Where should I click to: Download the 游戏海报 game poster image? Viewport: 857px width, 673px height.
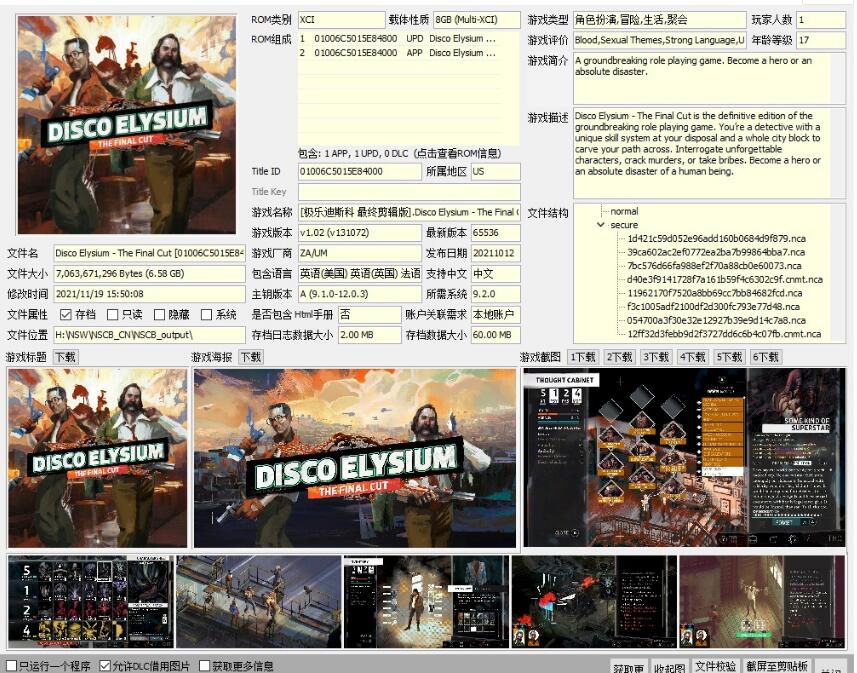point(251,357)
